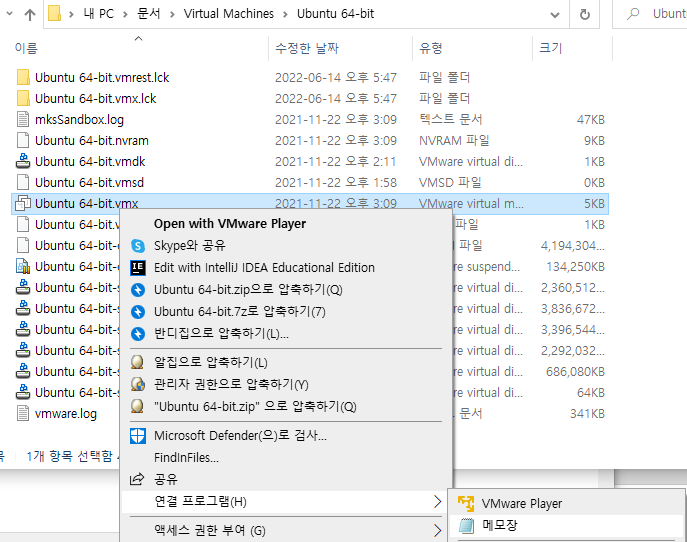Open the recent locations dropdown chevron
The height and width of the screenshot is (542, 687).
[x=9, y=14]
